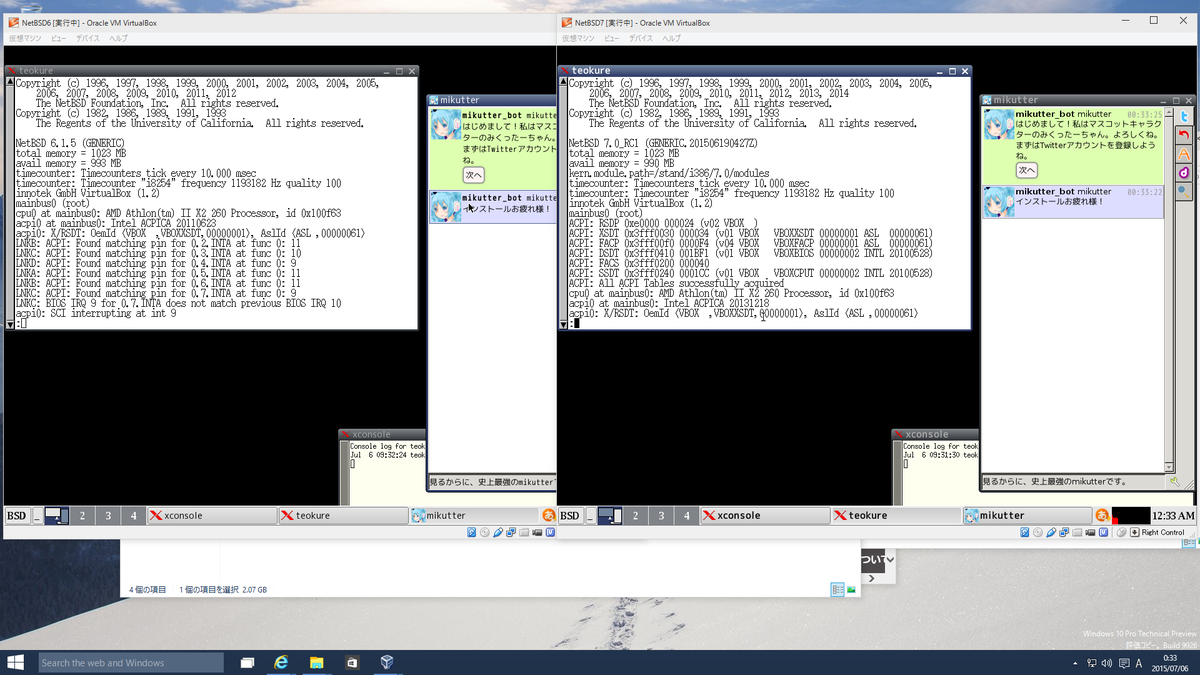
Task: Open ビュー menu in NetBSD6 window
Action: coord(59,38)
